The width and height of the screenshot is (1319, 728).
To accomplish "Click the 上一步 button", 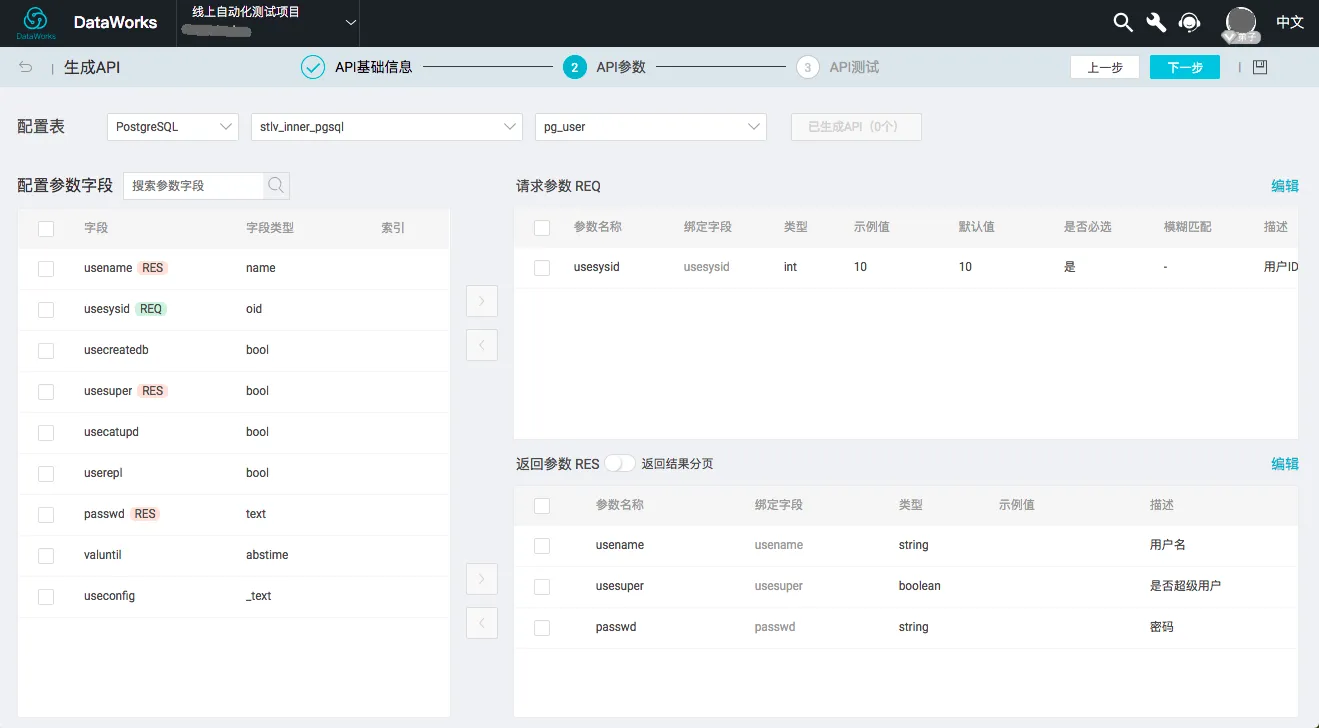I will (x=1105, y=67).
